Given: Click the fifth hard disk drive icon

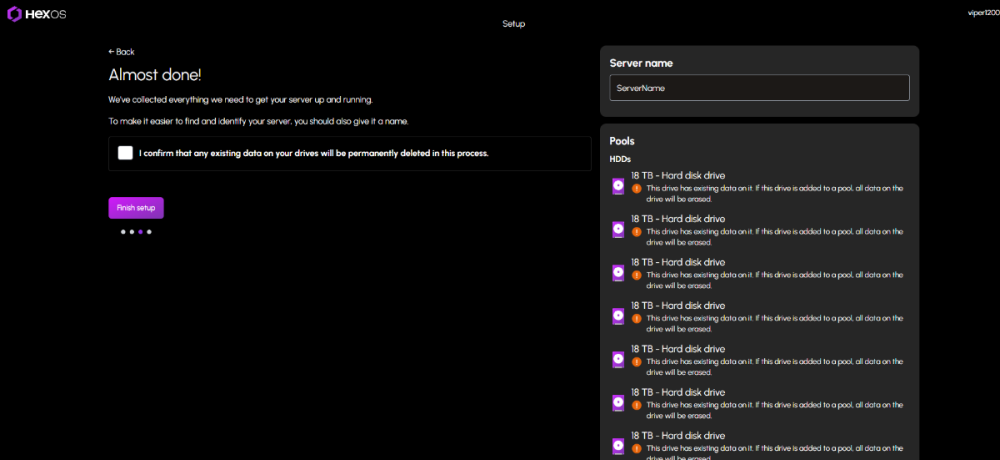Looking at the screenshot, I should pos(618,359).
